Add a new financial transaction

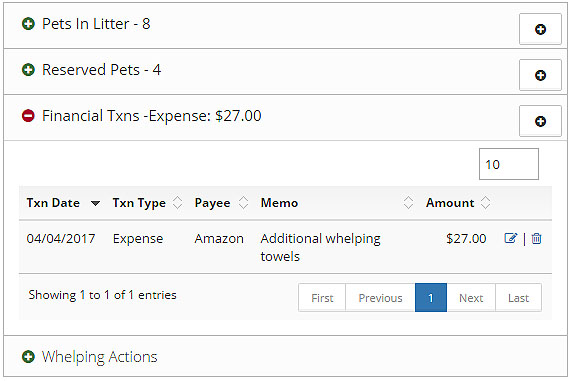[540, 121]
